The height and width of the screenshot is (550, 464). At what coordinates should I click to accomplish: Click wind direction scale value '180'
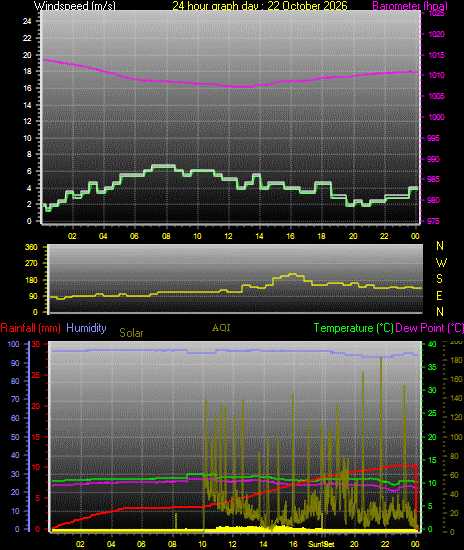click(x=31, y=281)
